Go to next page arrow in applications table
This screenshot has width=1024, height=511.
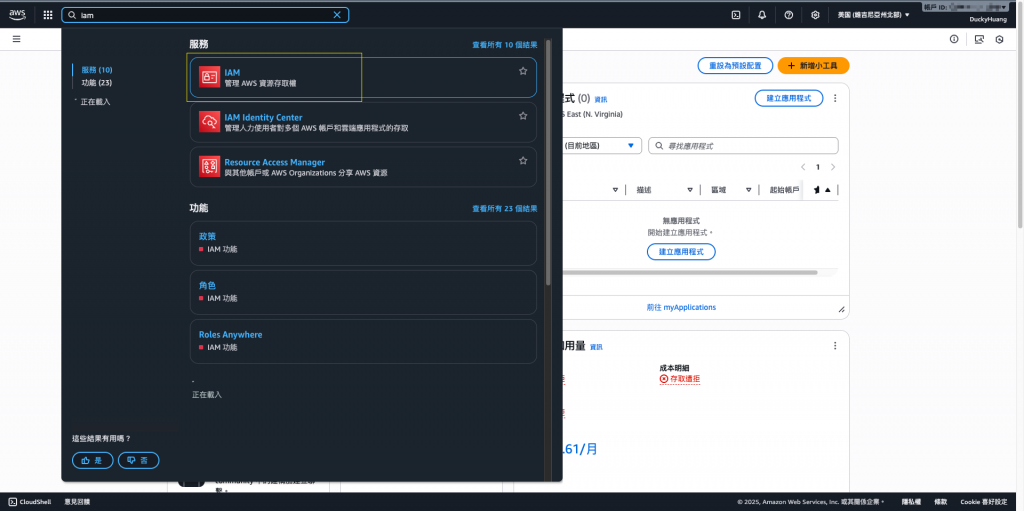(x=833, y=167)
